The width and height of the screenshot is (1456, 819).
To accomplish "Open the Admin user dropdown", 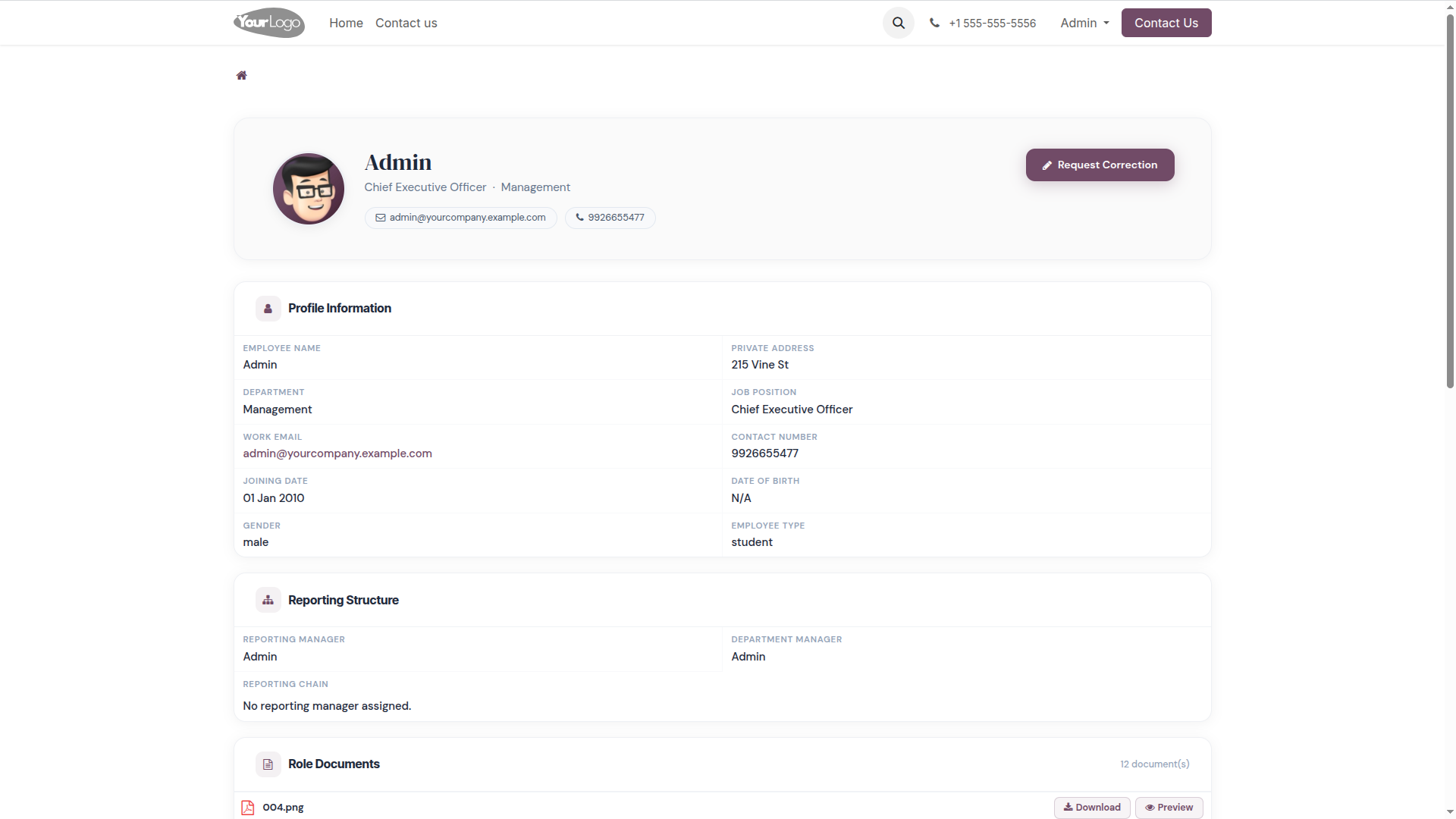I will point(1084,23).
